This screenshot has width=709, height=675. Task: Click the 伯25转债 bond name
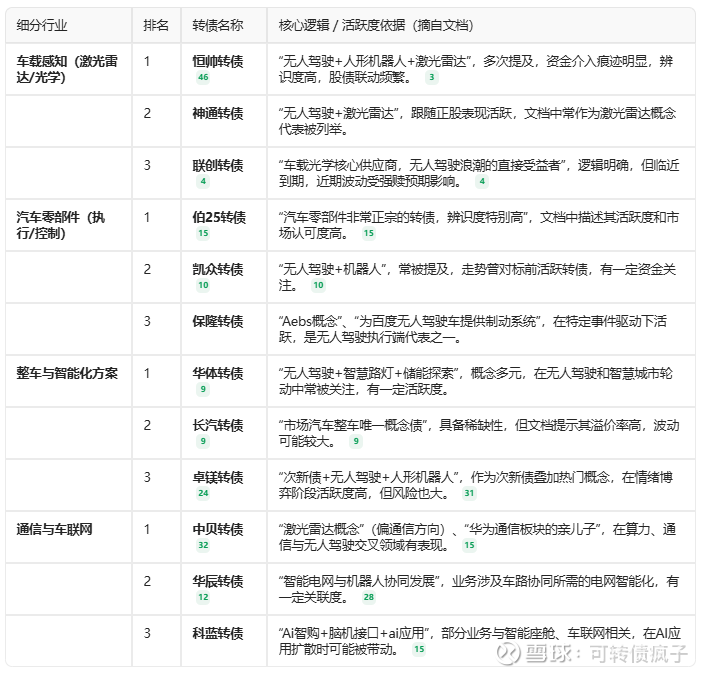219,217
